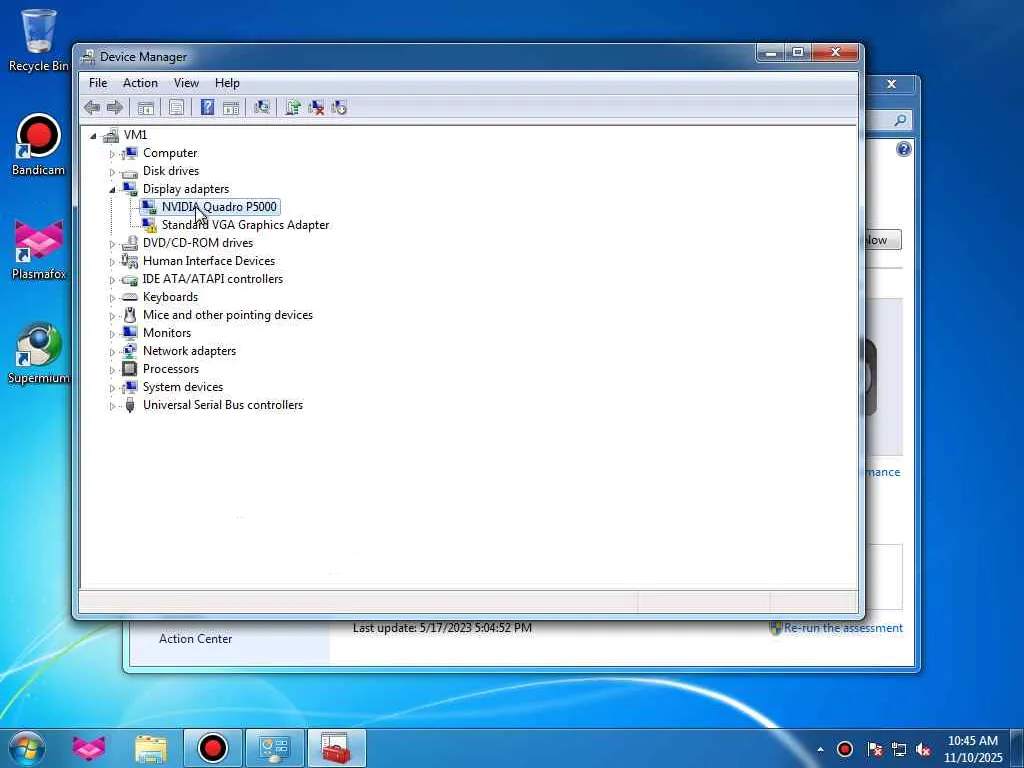Expand the Mice and other pointing devices category
Screen dimensions: 1024x768
(112, 316)
